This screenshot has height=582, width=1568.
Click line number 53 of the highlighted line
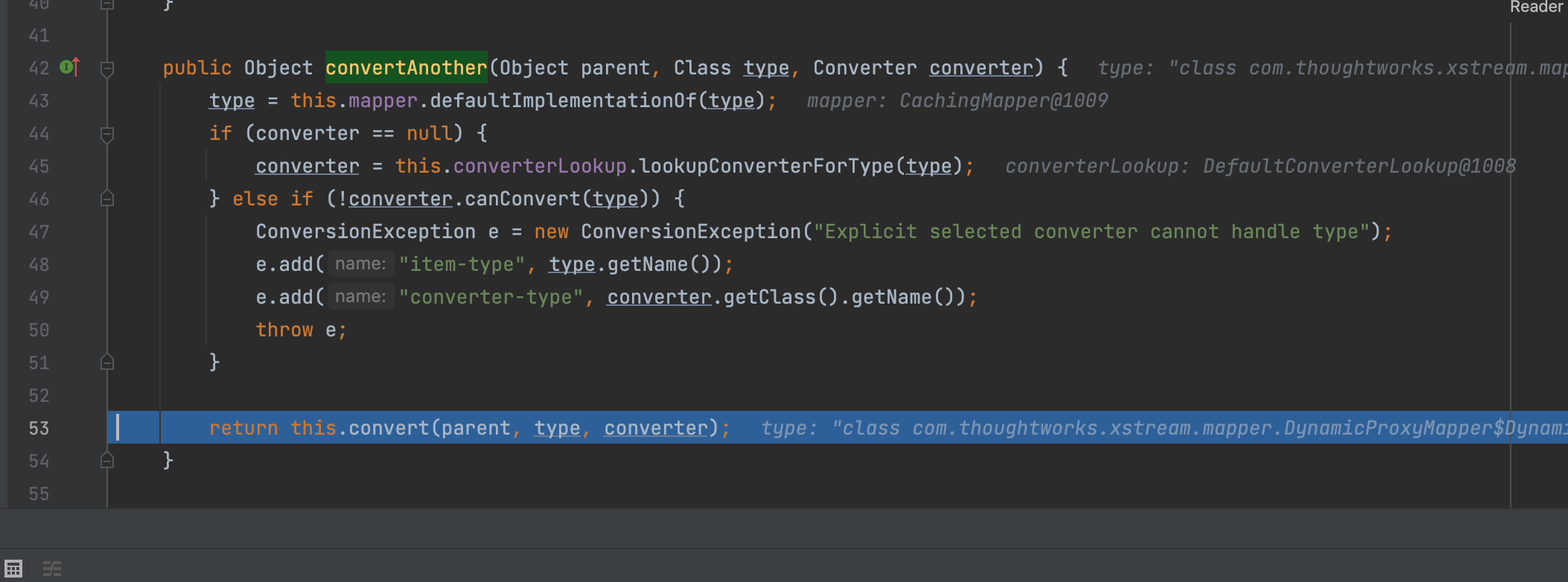point(39,428)
